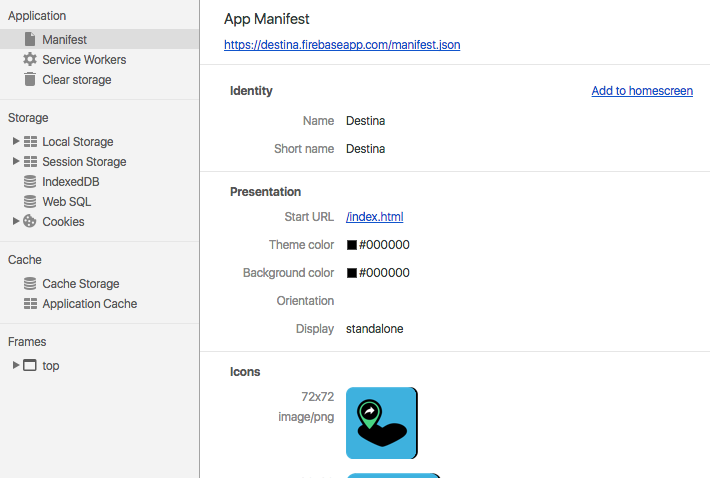
Task: Select Manifest in the Application sidebar
Action: click(x=99, y=39)
